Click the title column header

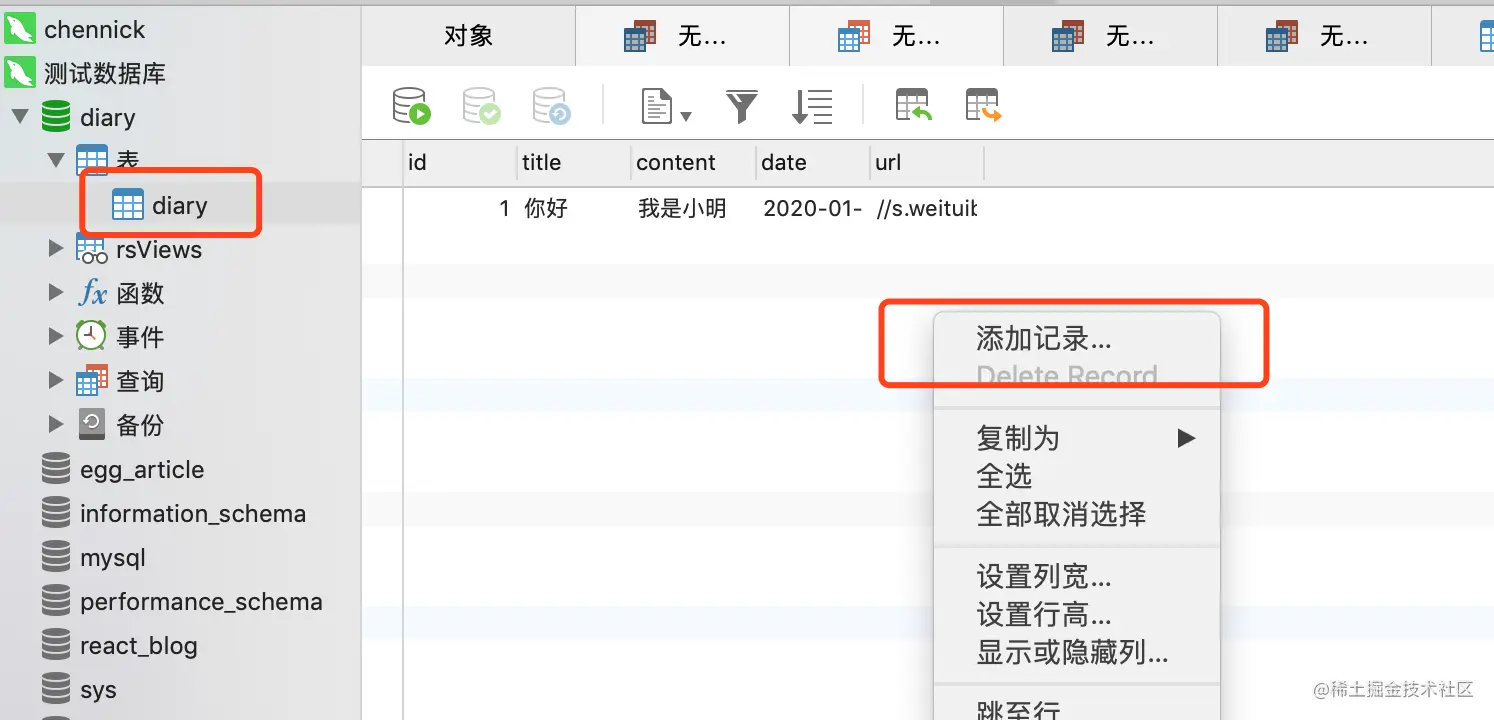[574, 162]
